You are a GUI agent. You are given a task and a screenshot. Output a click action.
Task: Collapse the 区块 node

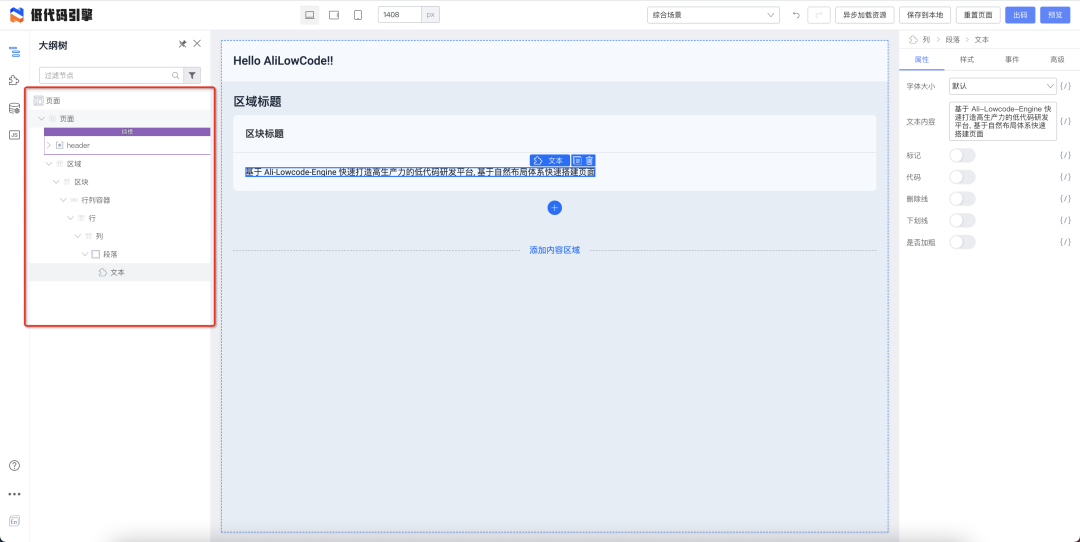pyautogui.click(x=56, y=182)
